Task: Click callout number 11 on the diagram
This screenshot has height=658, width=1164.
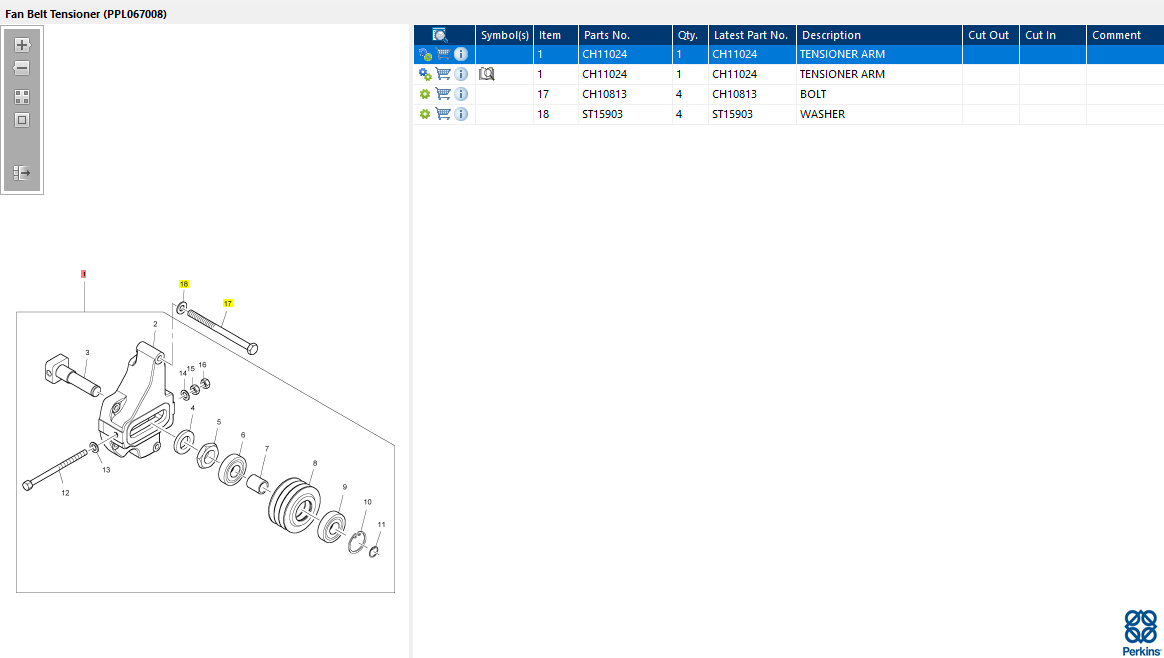Action: coord(381,524)
